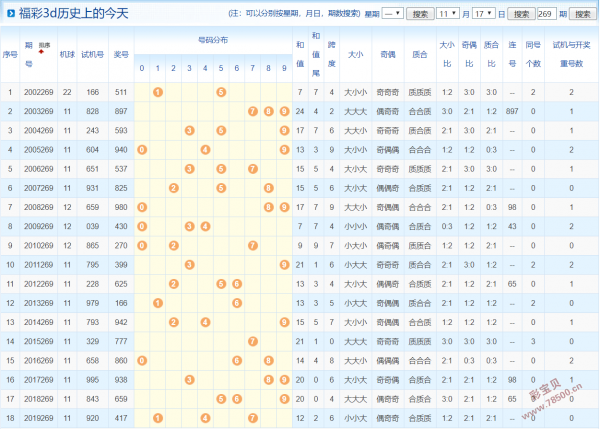Viewport: 600px width, 429px height.
Task: Click the red sort icon next to 期号
Action: point(41,51)
